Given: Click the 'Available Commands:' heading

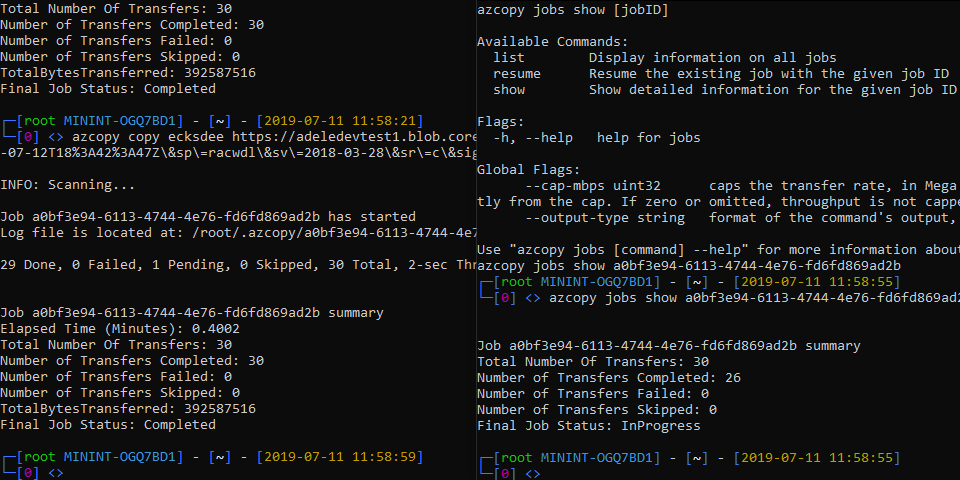Looking at the screenshot, I should [x=552, y=42].
